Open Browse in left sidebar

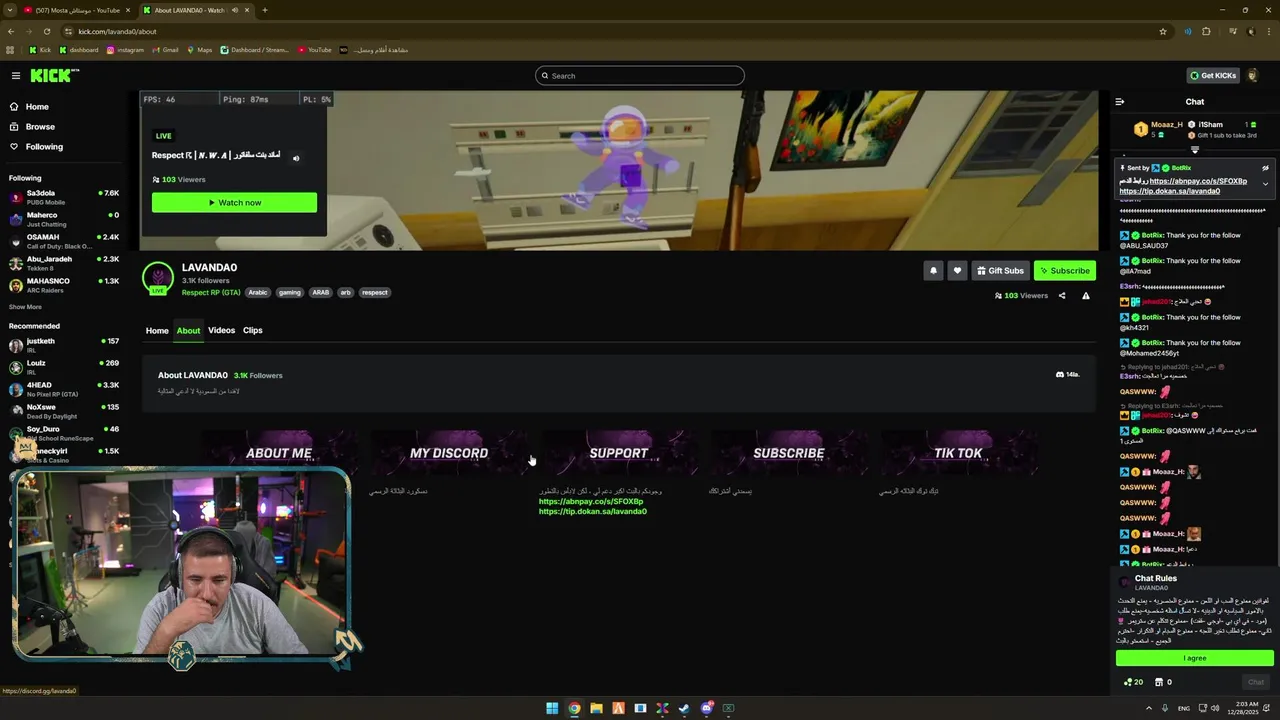coord(40,127)
